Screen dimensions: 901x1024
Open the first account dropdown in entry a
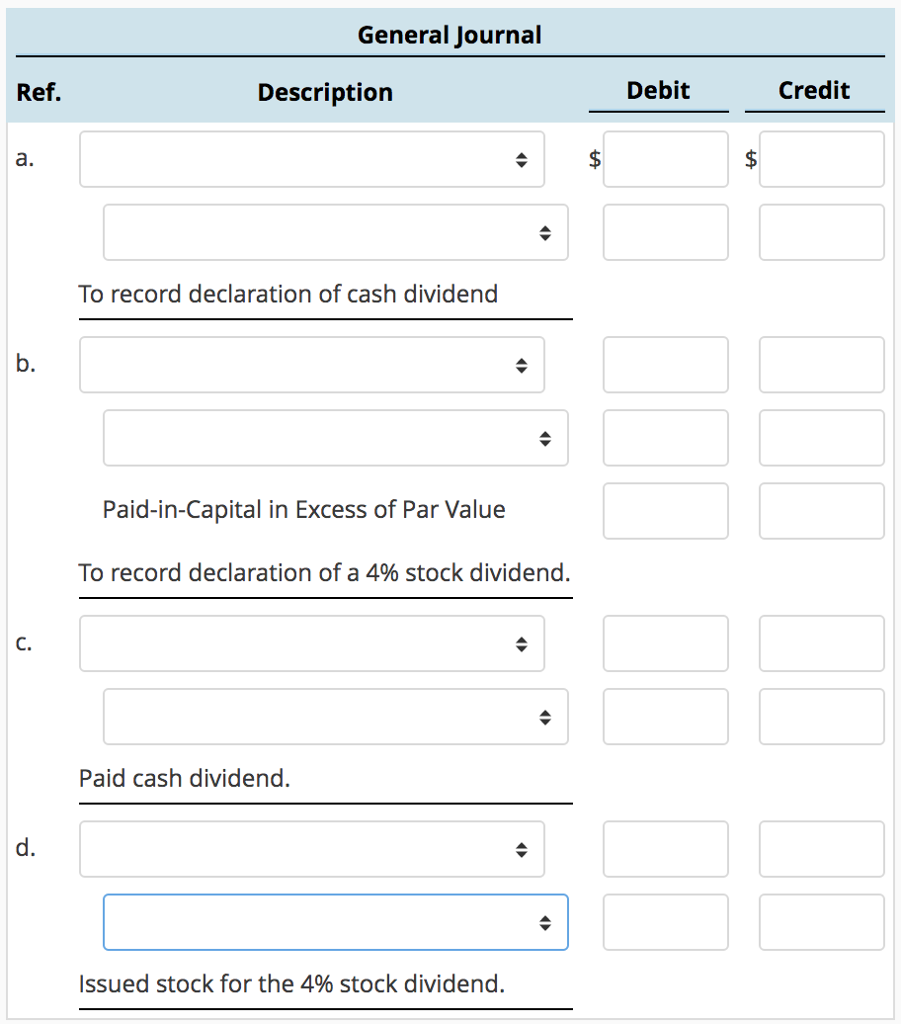(x=311, y=158)
